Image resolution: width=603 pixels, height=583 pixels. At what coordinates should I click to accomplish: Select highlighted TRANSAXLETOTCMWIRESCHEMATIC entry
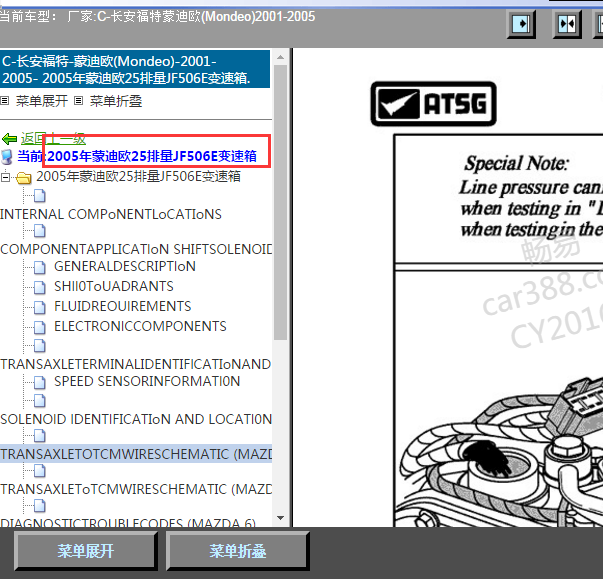[136, 454]
